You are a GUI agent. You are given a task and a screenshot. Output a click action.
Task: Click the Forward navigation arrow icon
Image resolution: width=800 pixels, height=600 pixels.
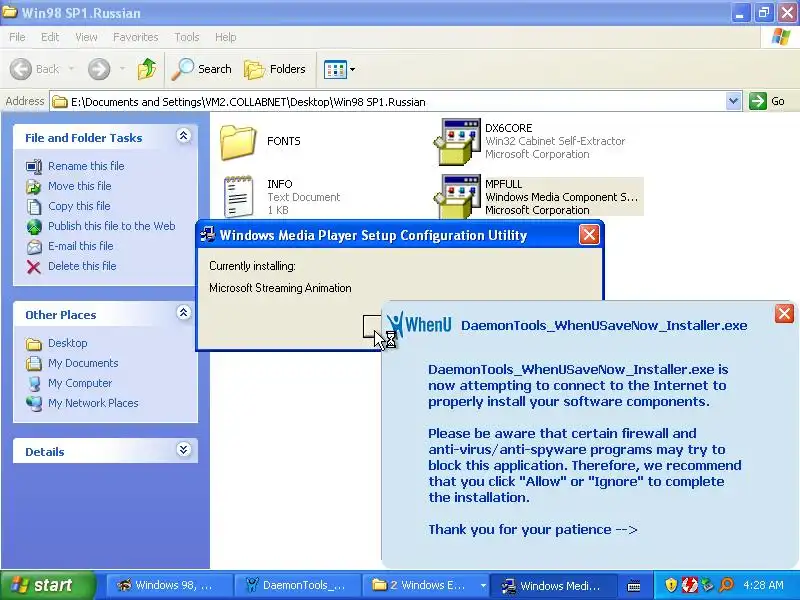point(99,69)
